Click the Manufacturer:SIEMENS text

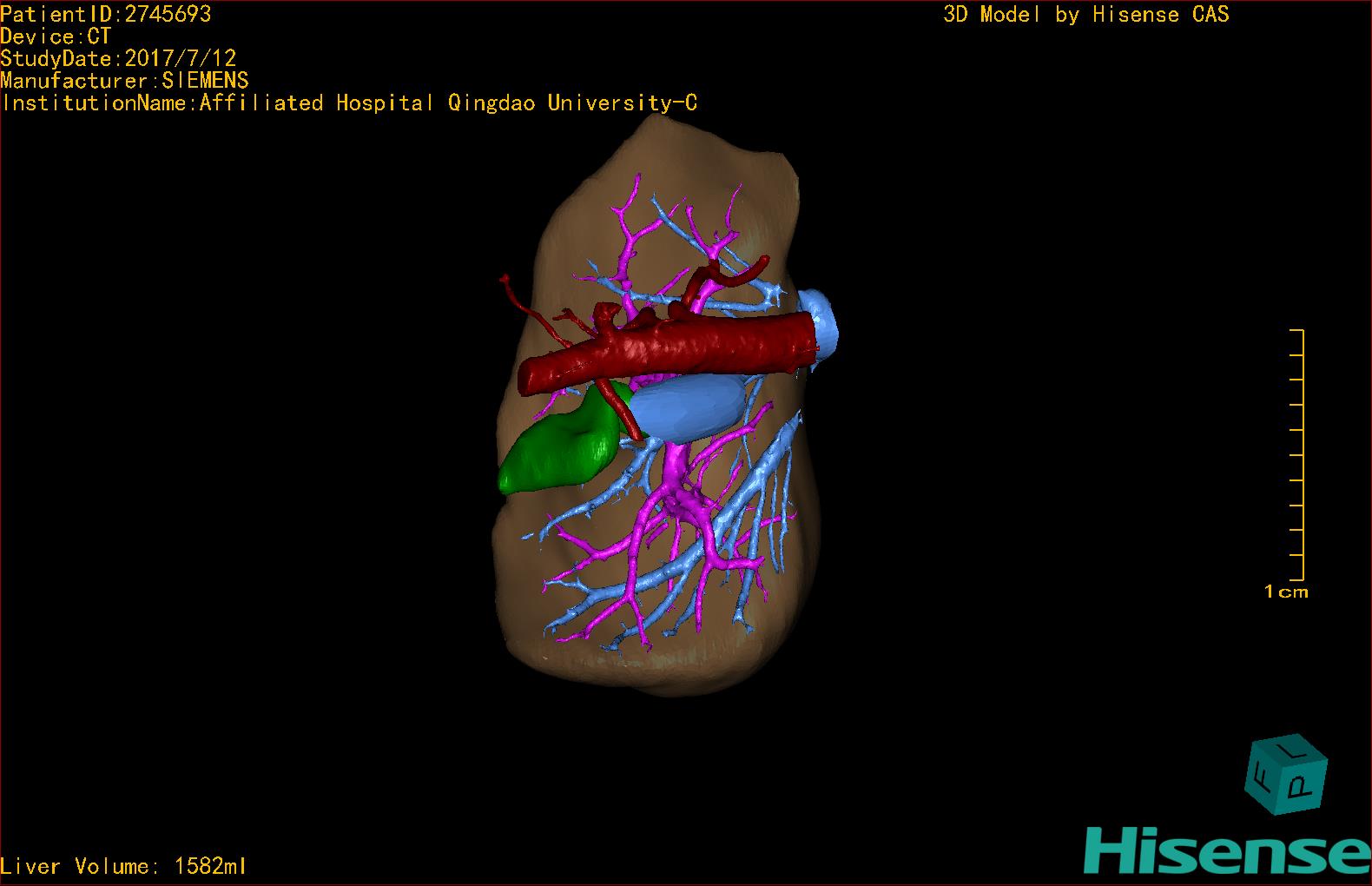pyautogui.click(x=124, y=81)
